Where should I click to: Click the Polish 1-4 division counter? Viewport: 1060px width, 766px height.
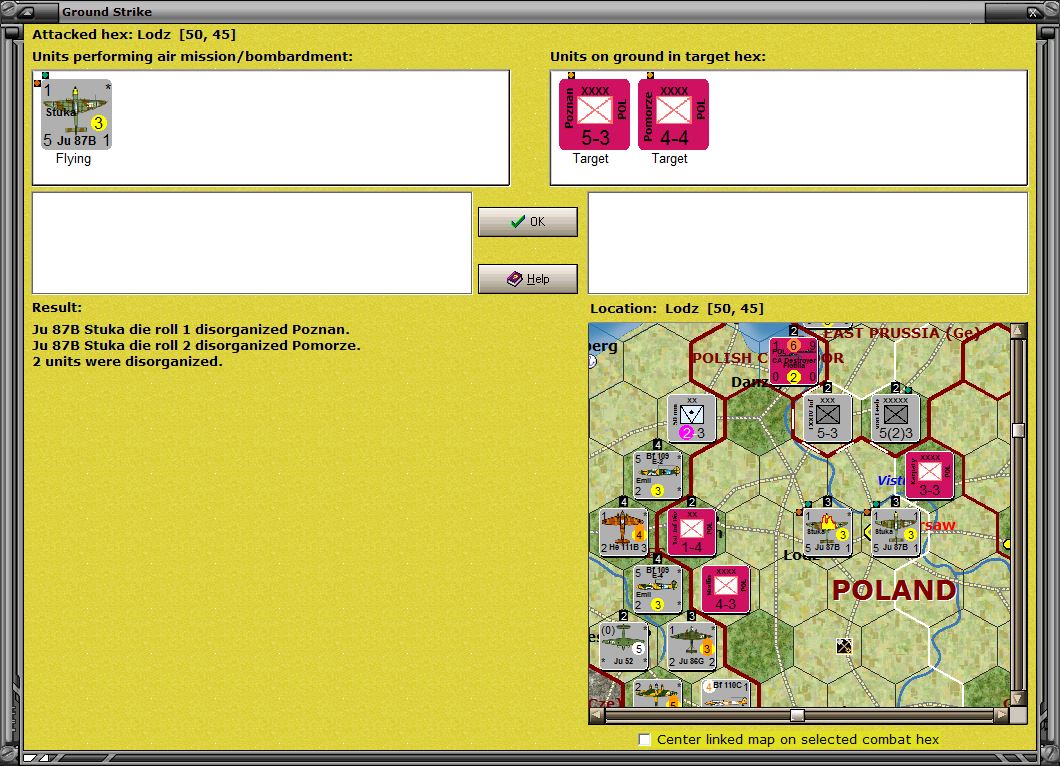point(692,532)
